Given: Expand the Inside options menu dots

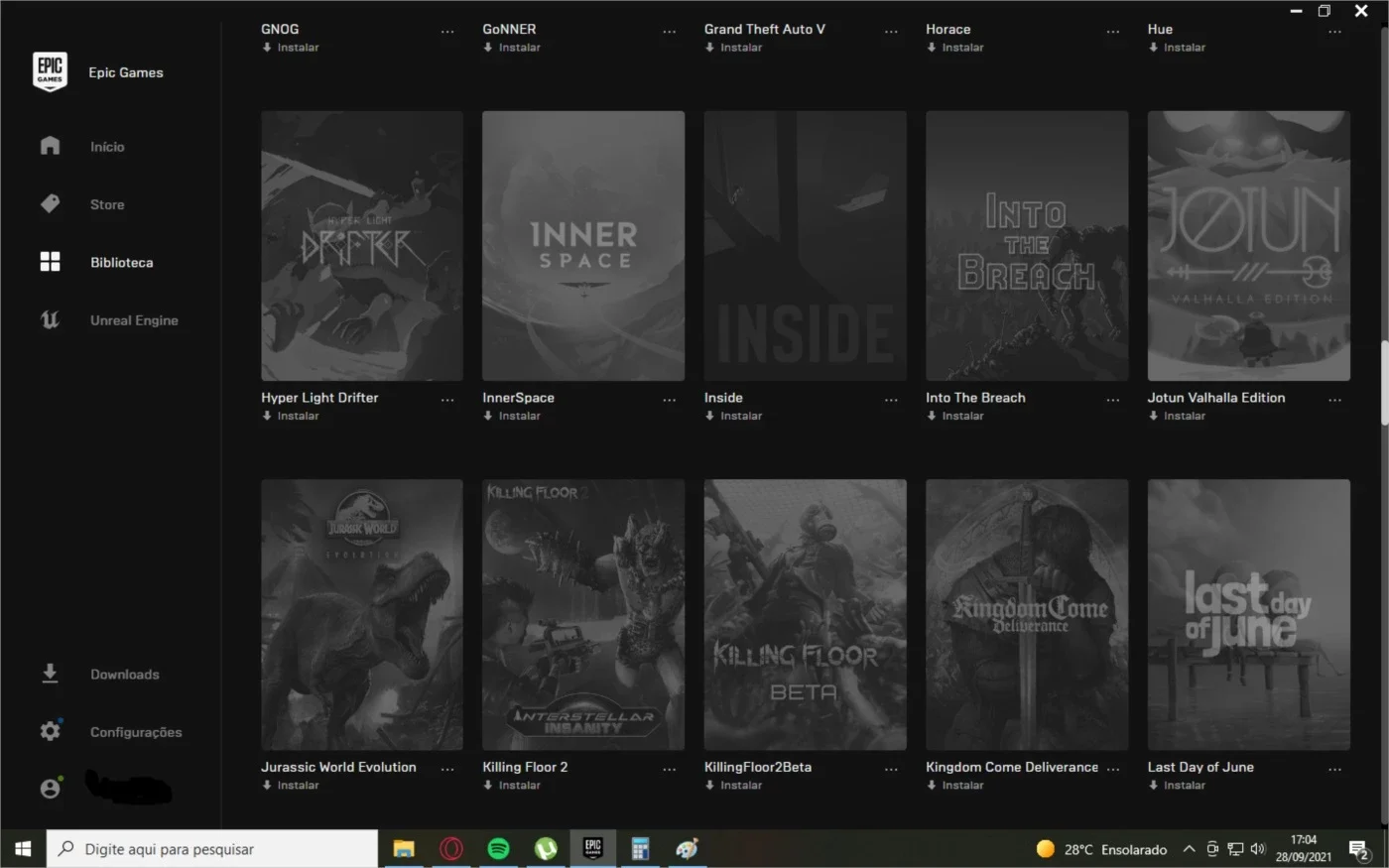Looking at the screenshot, I should pyautogui.click(x=891, y=400).
